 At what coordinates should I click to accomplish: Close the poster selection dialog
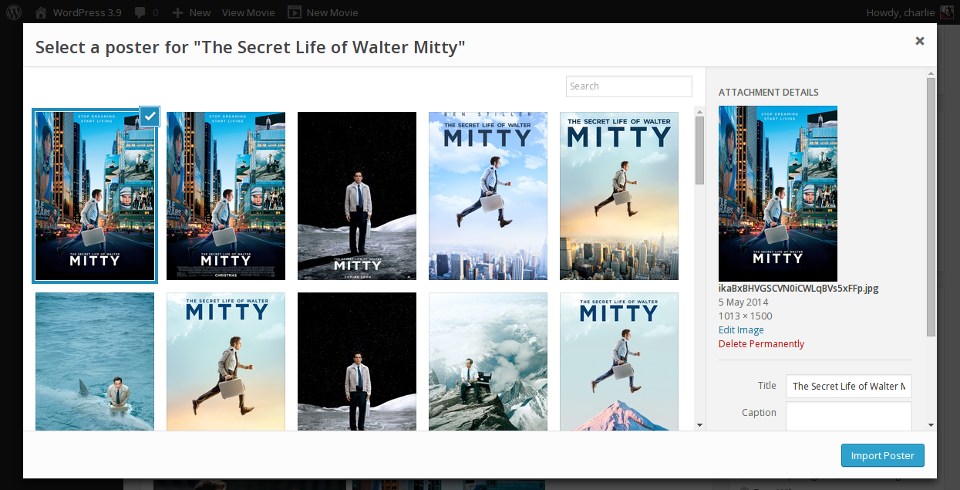919,41
